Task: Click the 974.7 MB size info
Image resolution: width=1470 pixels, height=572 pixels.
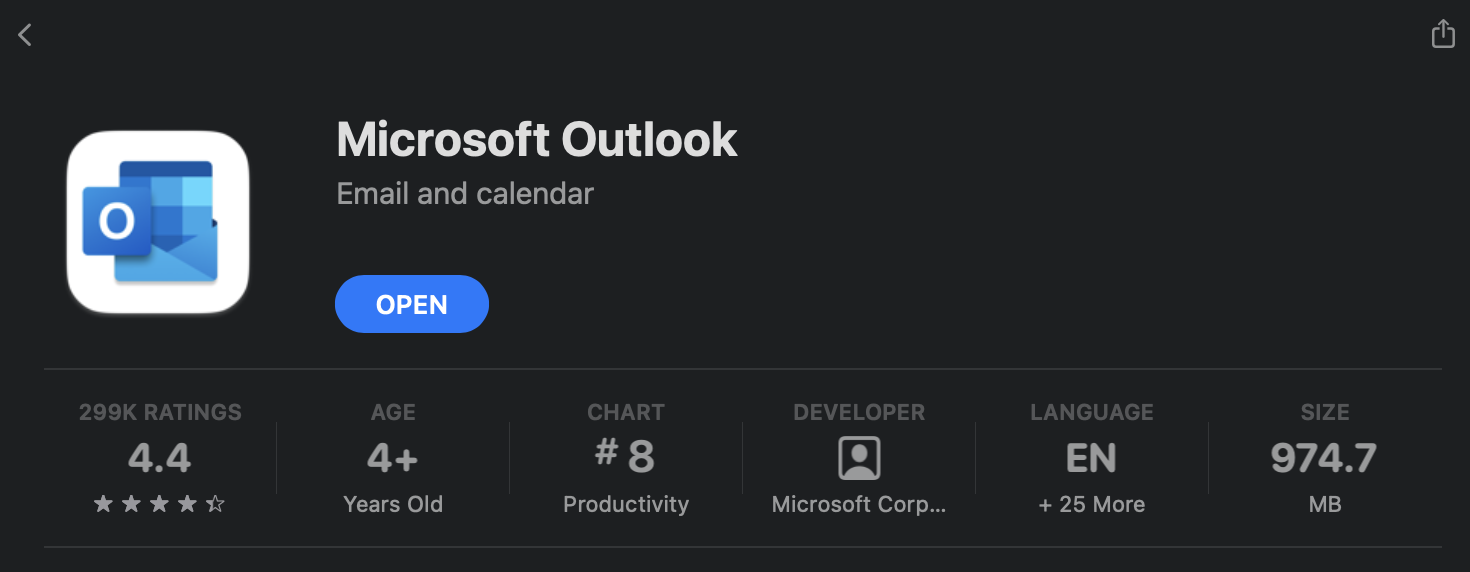Action: 1324,475
